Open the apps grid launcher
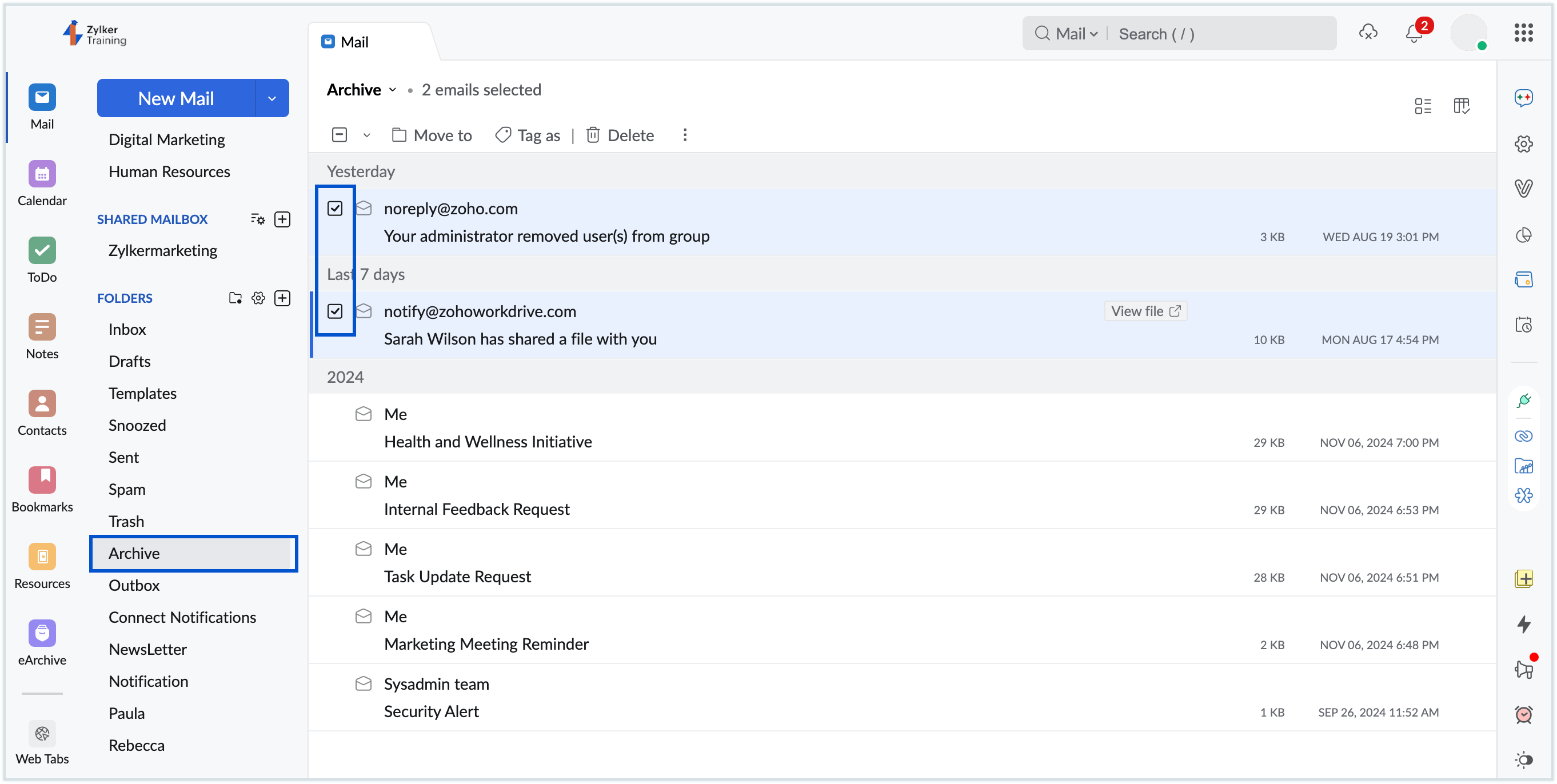The image size is (1557, 784). [x=1523, y=33]
